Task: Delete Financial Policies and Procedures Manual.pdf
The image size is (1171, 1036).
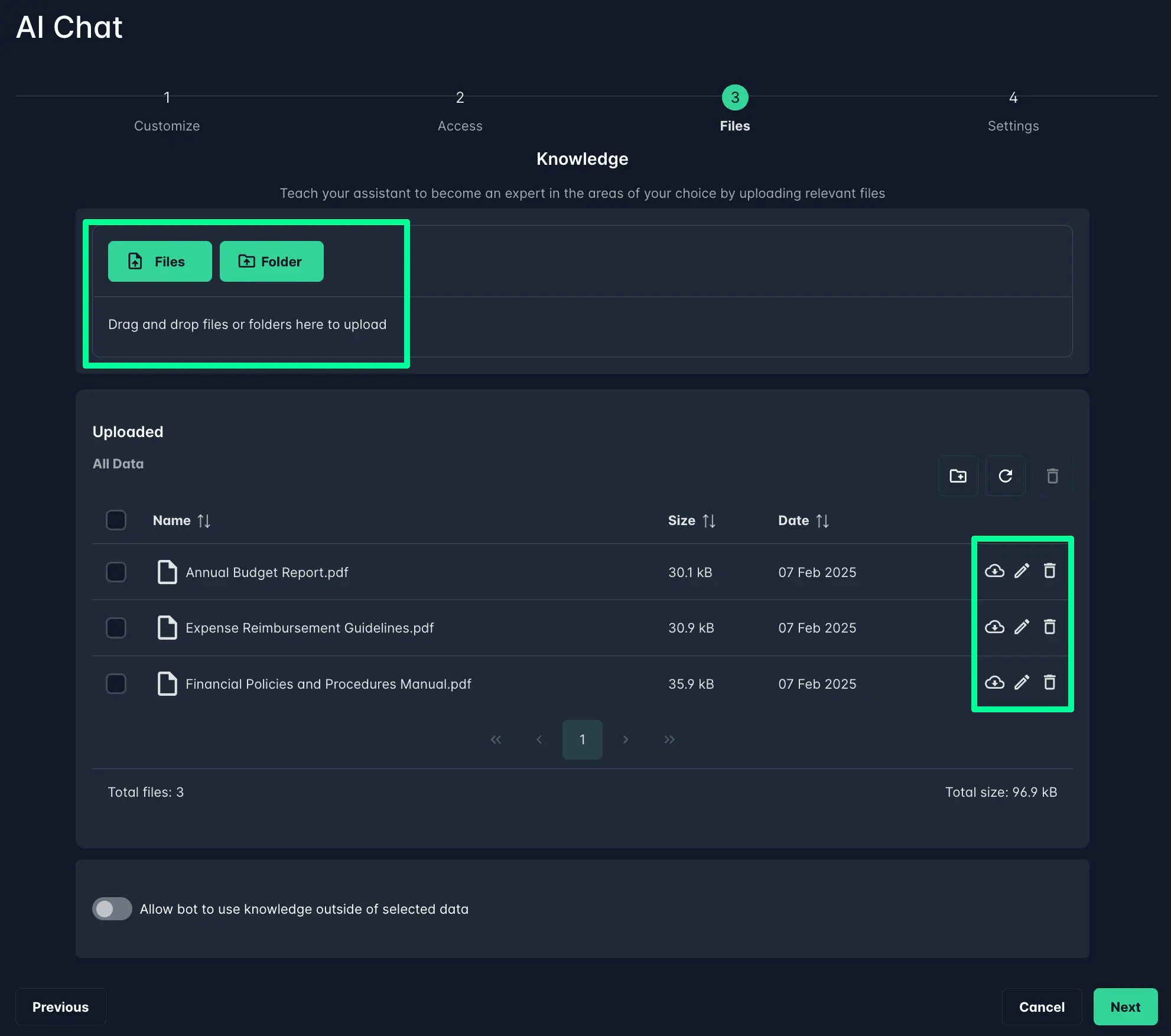Action: pos(1049,682)
